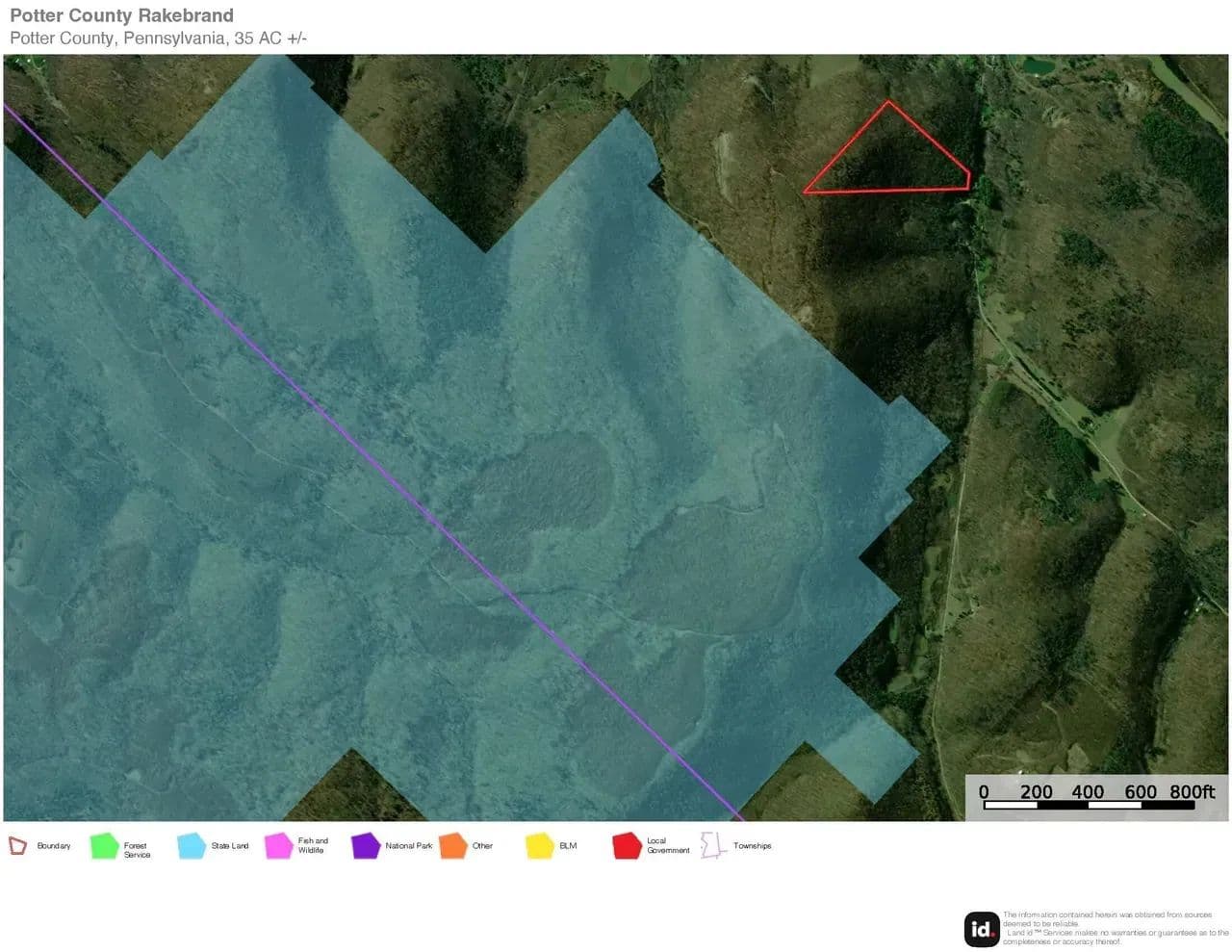The height and width of the screenshot is (952, 1232).
Task: Click the "Potter County, Pennsylvania, 35 AC" subtitle
Action: click(x=158, y=39)
